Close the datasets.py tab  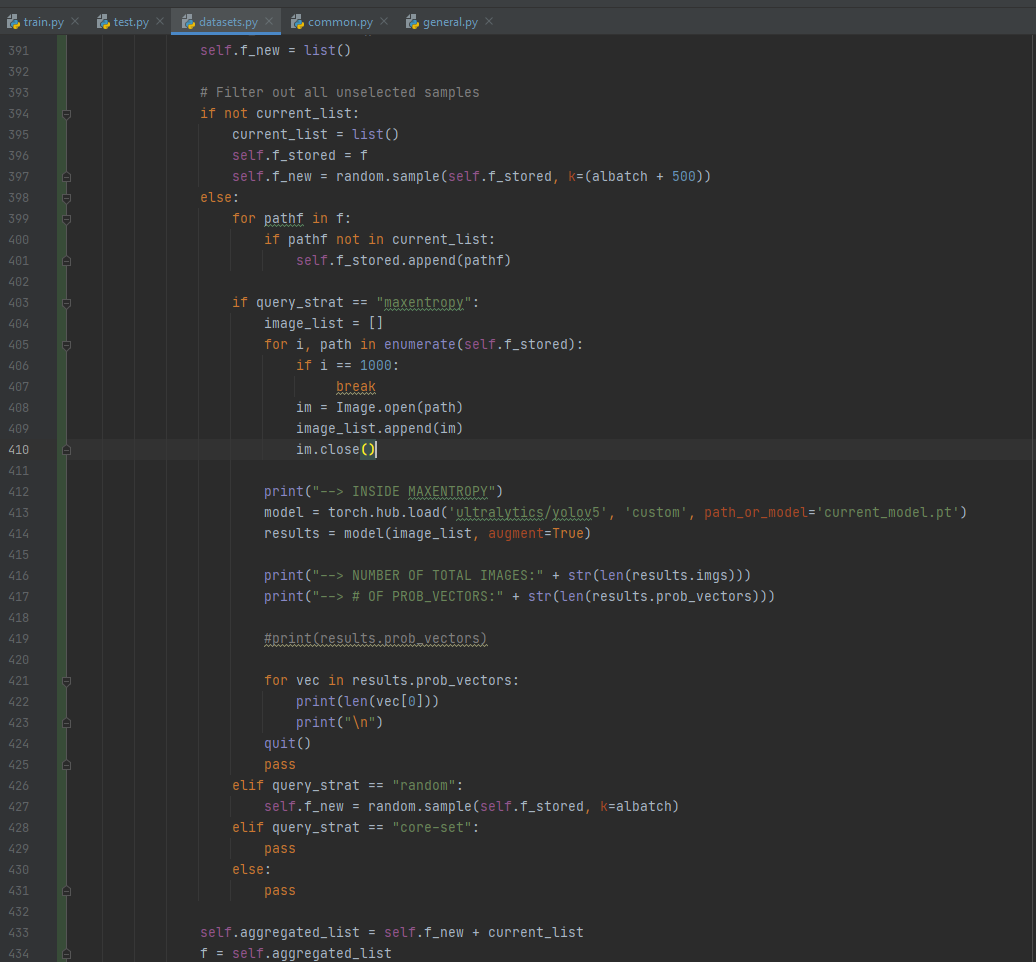click(x=269, y=21)
